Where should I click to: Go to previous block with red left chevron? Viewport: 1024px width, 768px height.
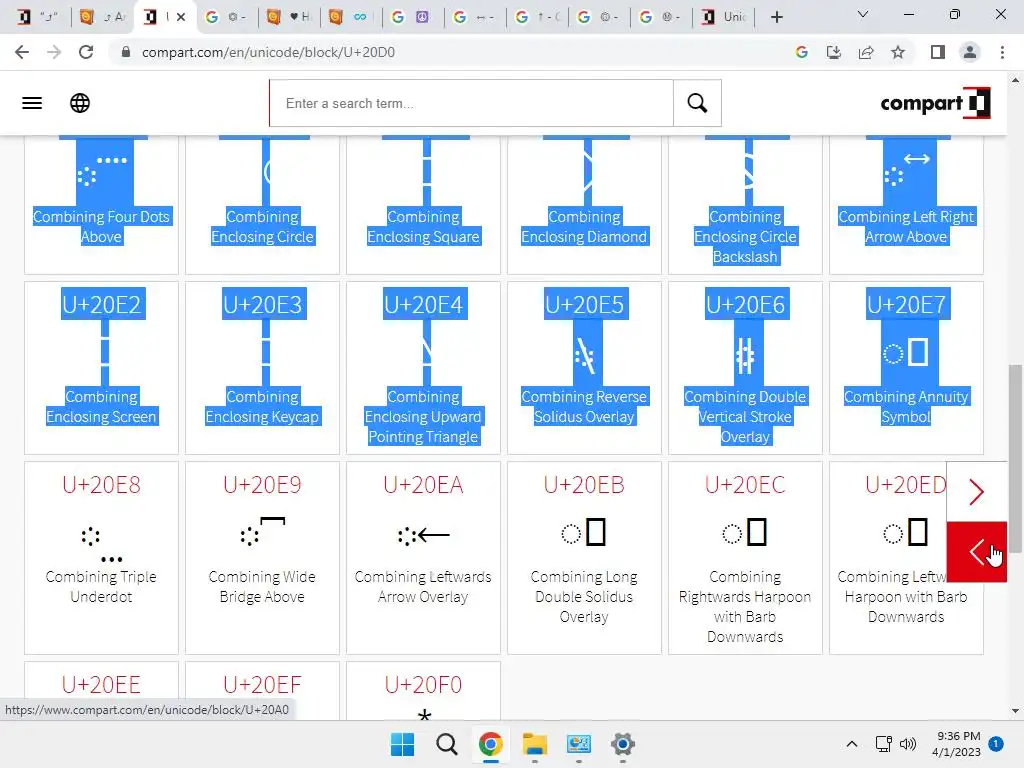[976, 552]
